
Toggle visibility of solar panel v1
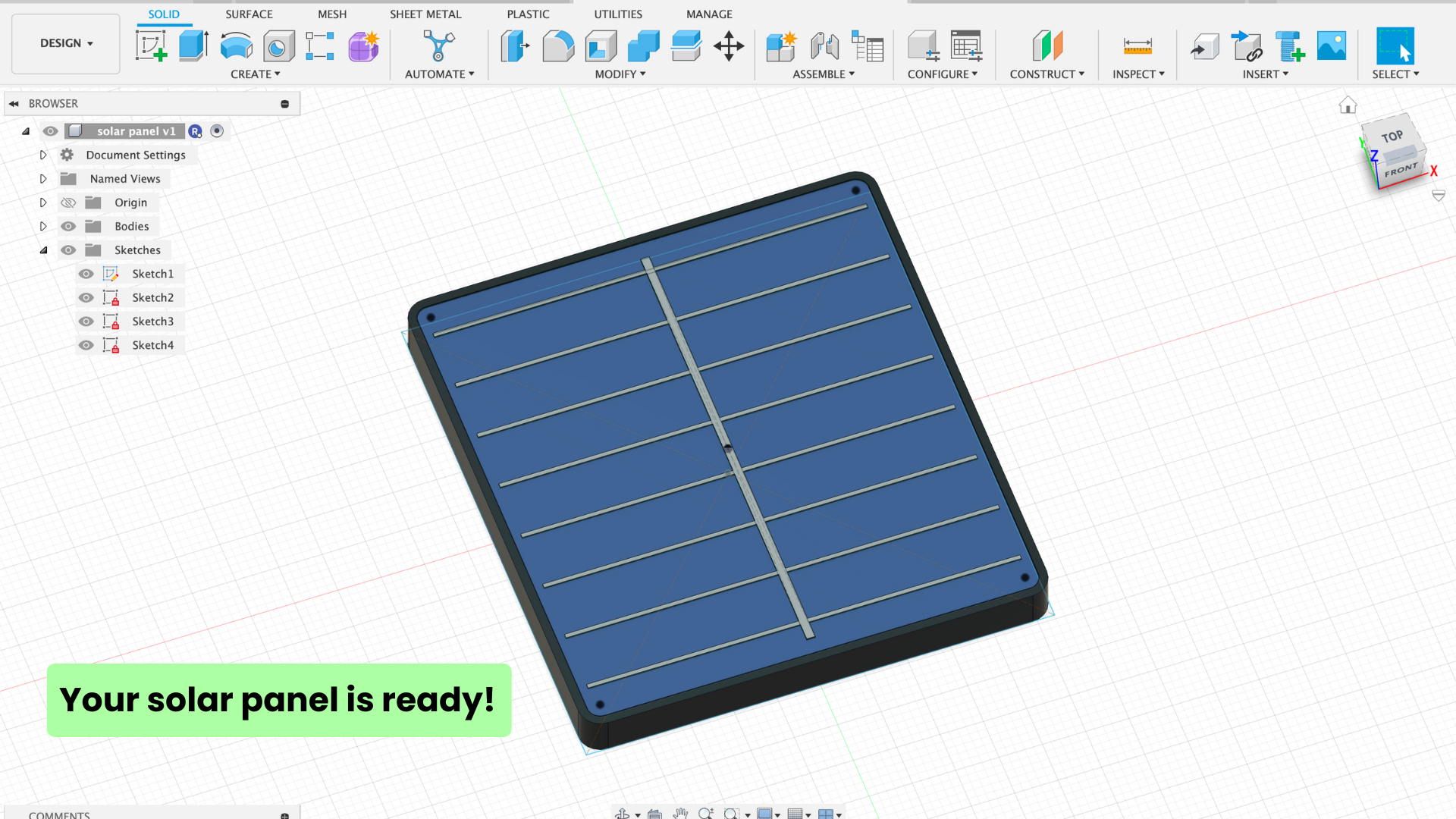pyautogui.click(x=50, y=131)
